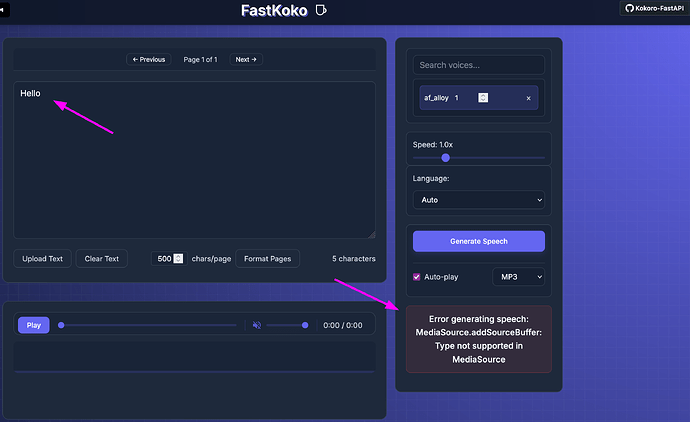Click the error message about MediaSource
Viewport: 690px width, 422px height.
pyautogui.click(x=479, y=339)
